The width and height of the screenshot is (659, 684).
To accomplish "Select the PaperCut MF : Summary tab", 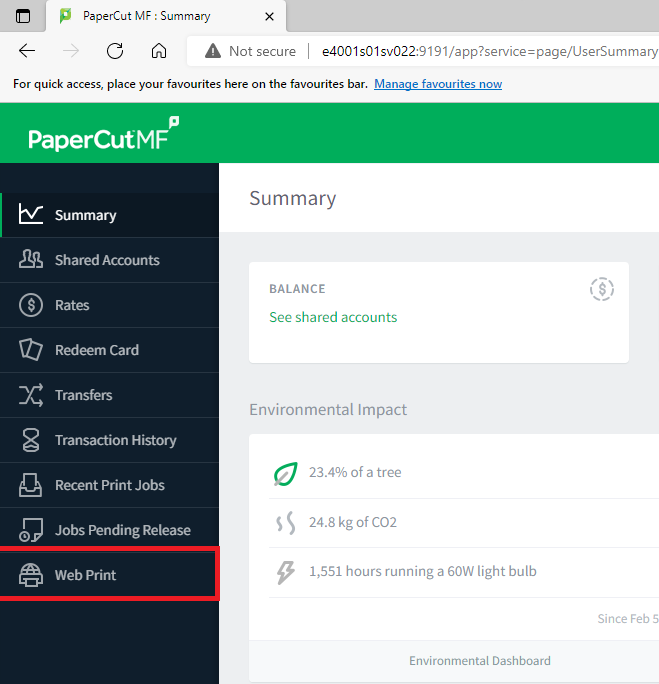I will tap(166, 16).
